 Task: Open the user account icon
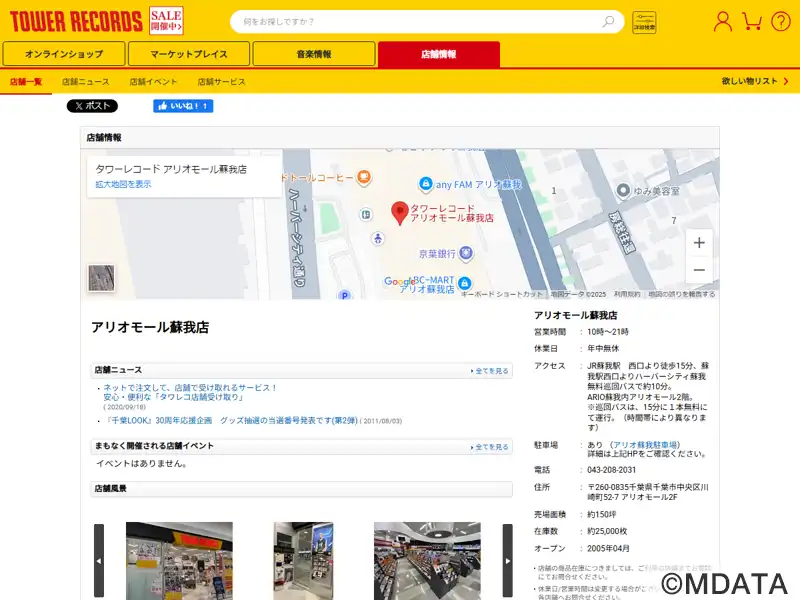pos(722,21)
